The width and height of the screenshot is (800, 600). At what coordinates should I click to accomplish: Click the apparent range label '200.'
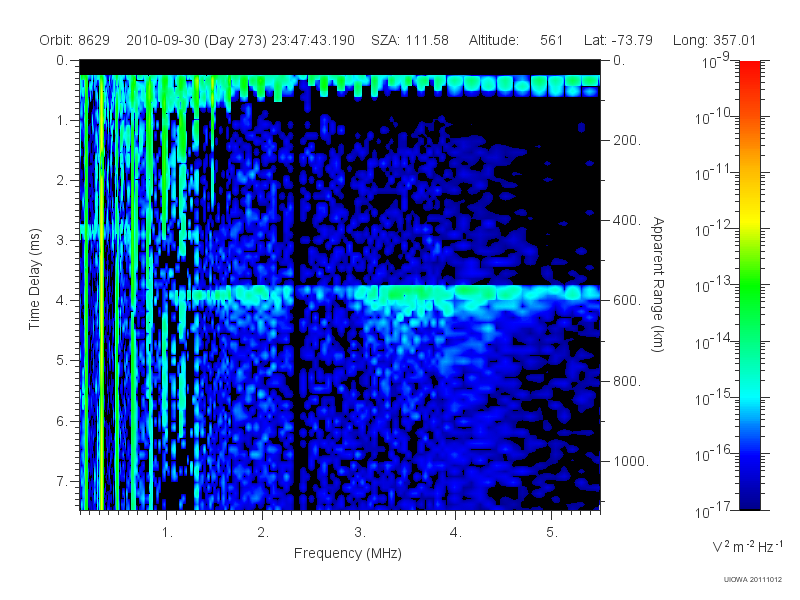(x=627, y=140)
